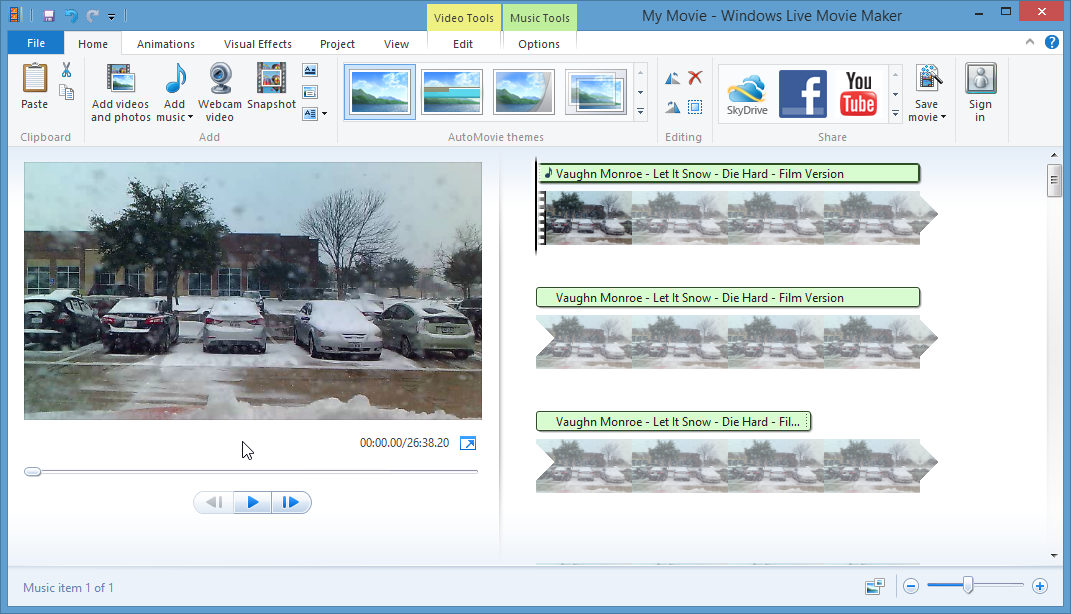The image size is (1071, 614).
Task: Share the movie to YouTube
Action: (858, 93)
